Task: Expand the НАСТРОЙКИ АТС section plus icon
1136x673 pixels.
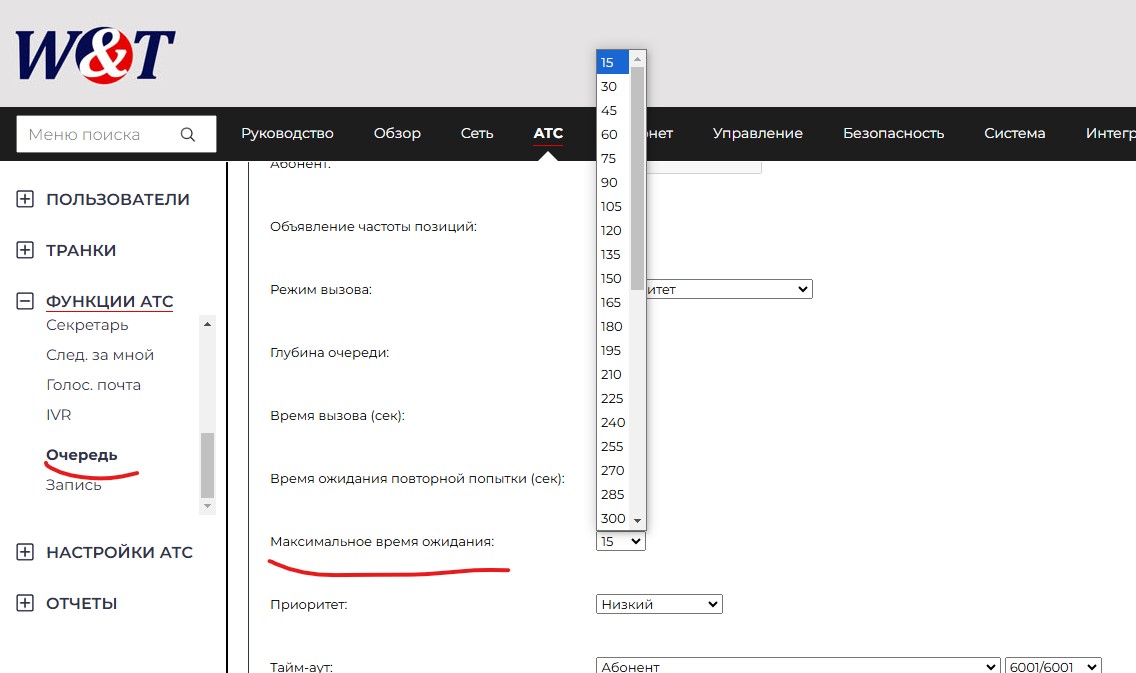Action: [25, 552]
